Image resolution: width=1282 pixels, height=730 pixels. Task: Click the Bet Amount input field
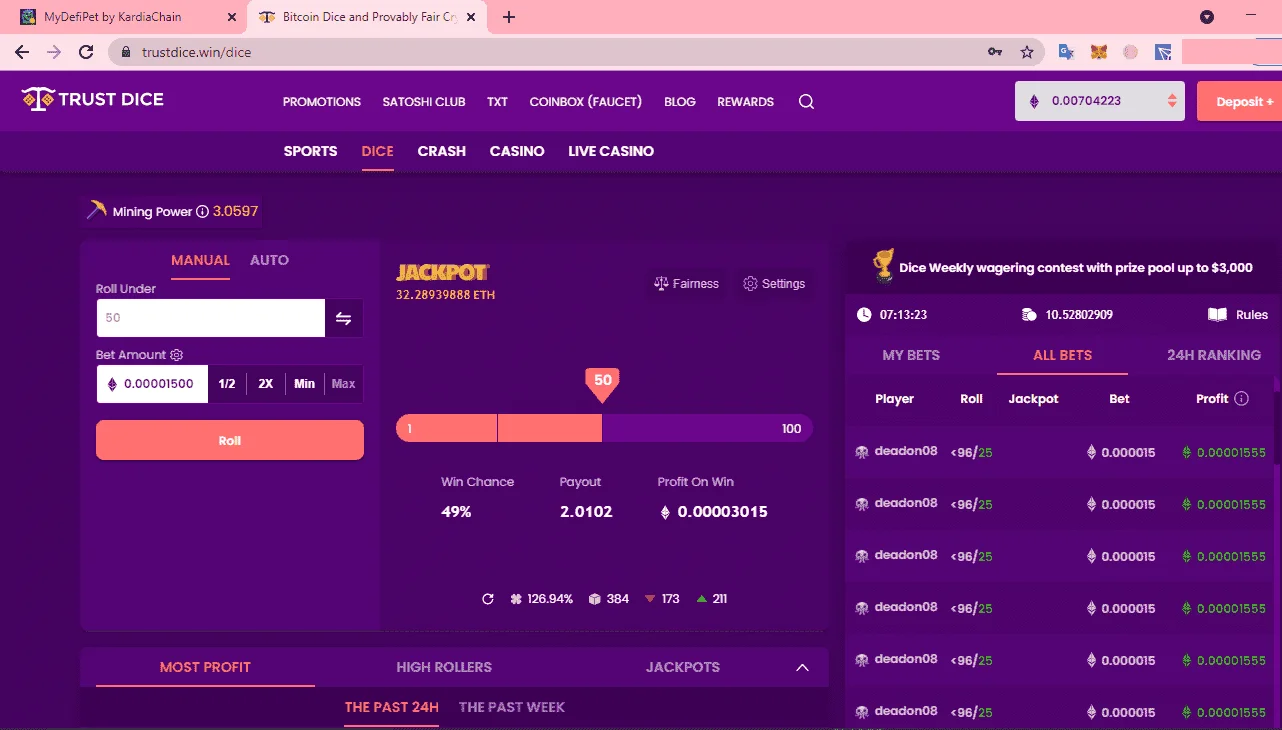(x=153, y=384)
